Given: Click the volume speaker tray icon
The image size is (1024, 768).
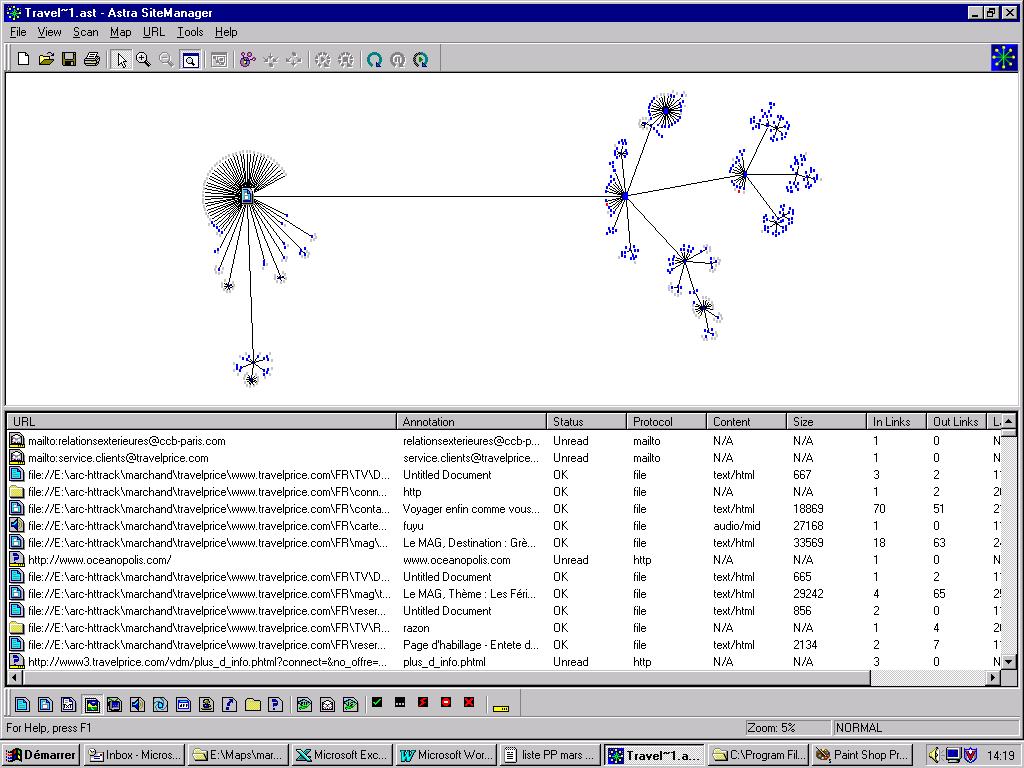Looking at the screenshot, I should [x=935, y=755].
